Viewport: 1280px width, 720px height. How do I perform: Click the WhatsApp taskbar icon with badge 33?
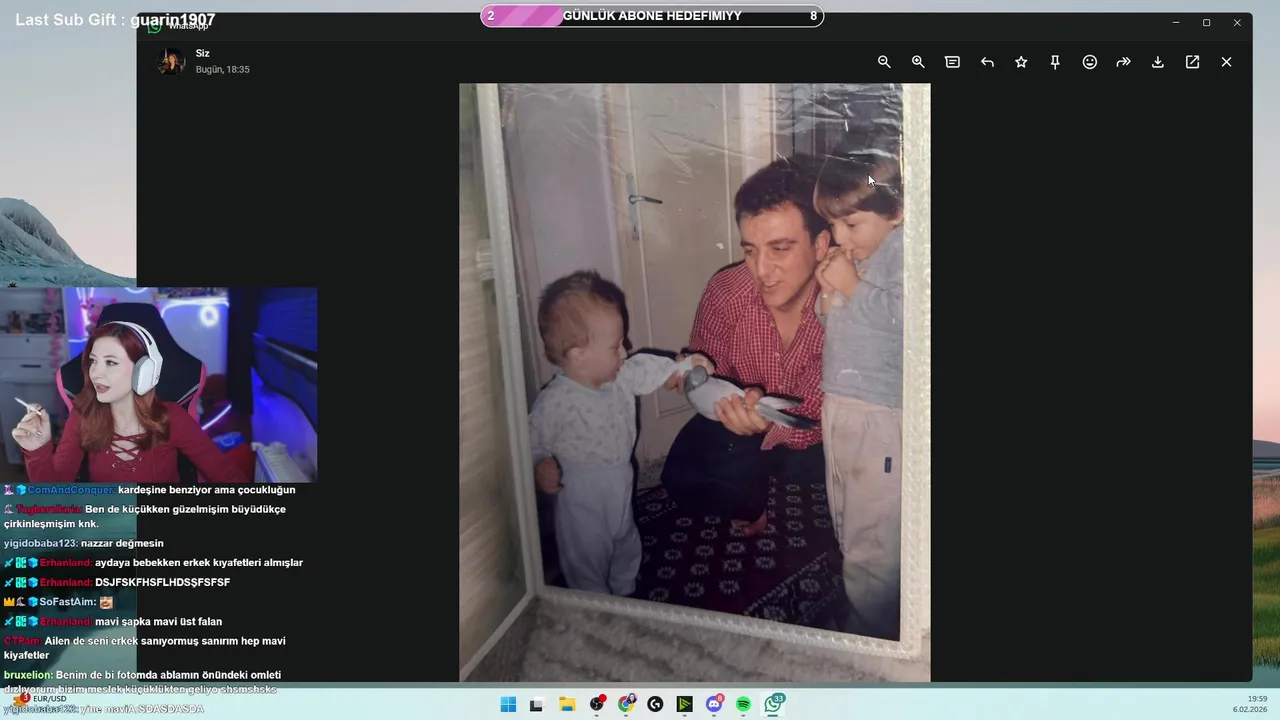(x=774, y=704)
